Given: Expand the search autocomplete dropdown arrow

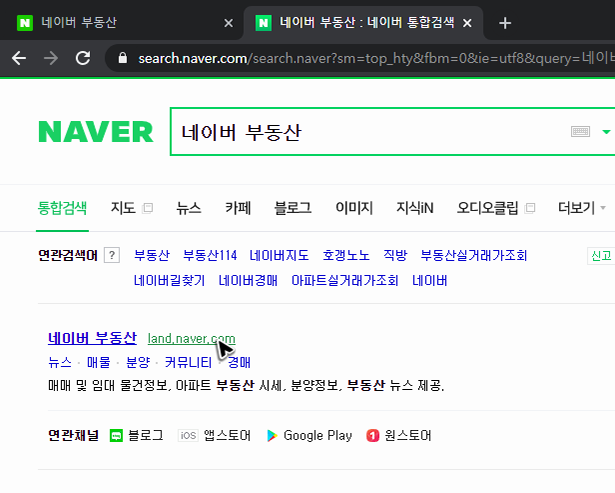Looking at the screenshot, I should [x=606, y=132].
